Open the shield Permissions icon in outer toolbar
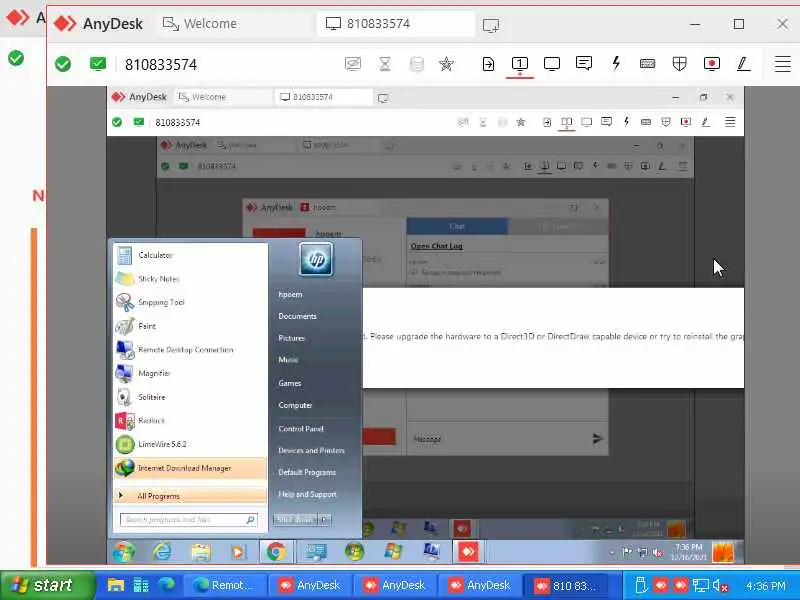The height and width of the screenshot is (600, 800). tap(680, 64)
